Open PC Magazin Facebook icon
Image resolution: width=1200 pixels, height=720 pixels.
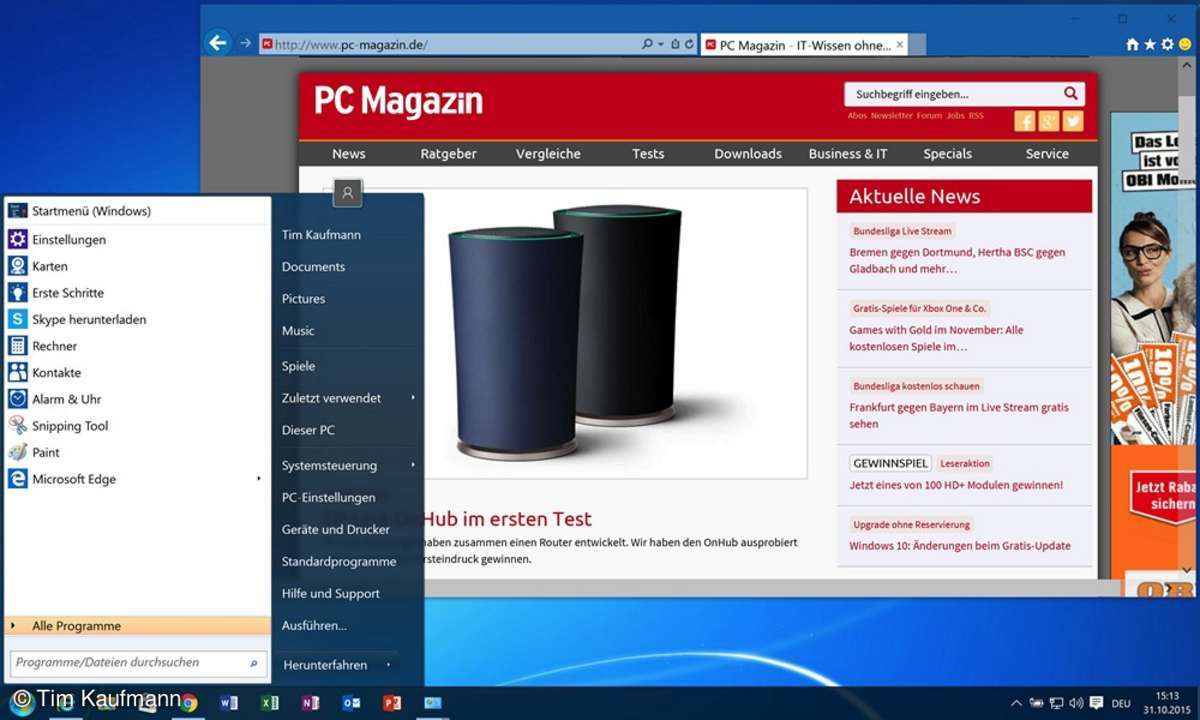(1024, 121)
